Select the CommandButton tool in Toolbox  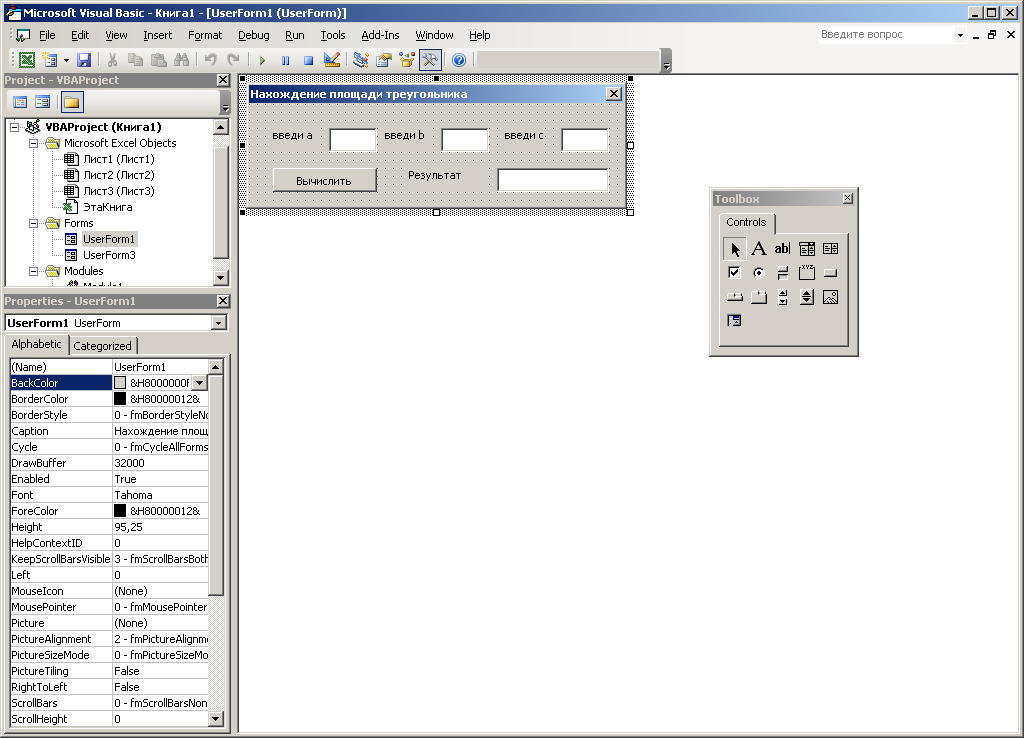pos(831,272)
